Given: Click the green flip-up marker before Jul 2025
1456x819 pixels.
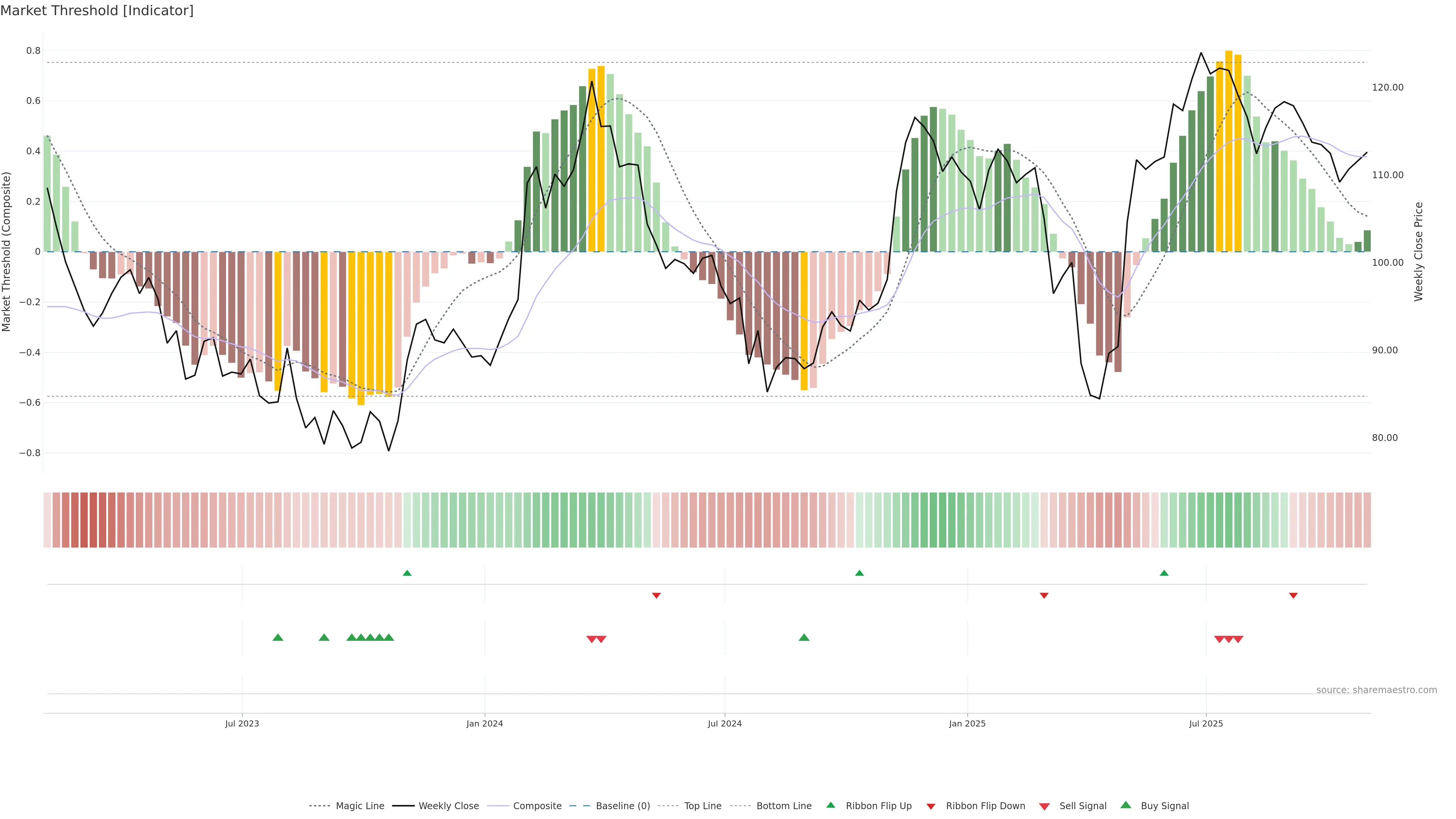Looking at the screenshot, I should [x=1164, y=573].
